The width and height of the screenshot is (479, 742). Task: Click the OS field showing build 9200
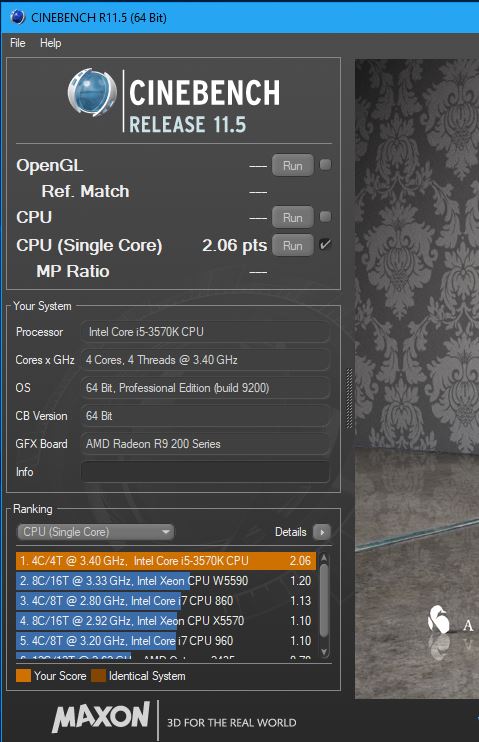pyautogui.click(x=205, y=388)
